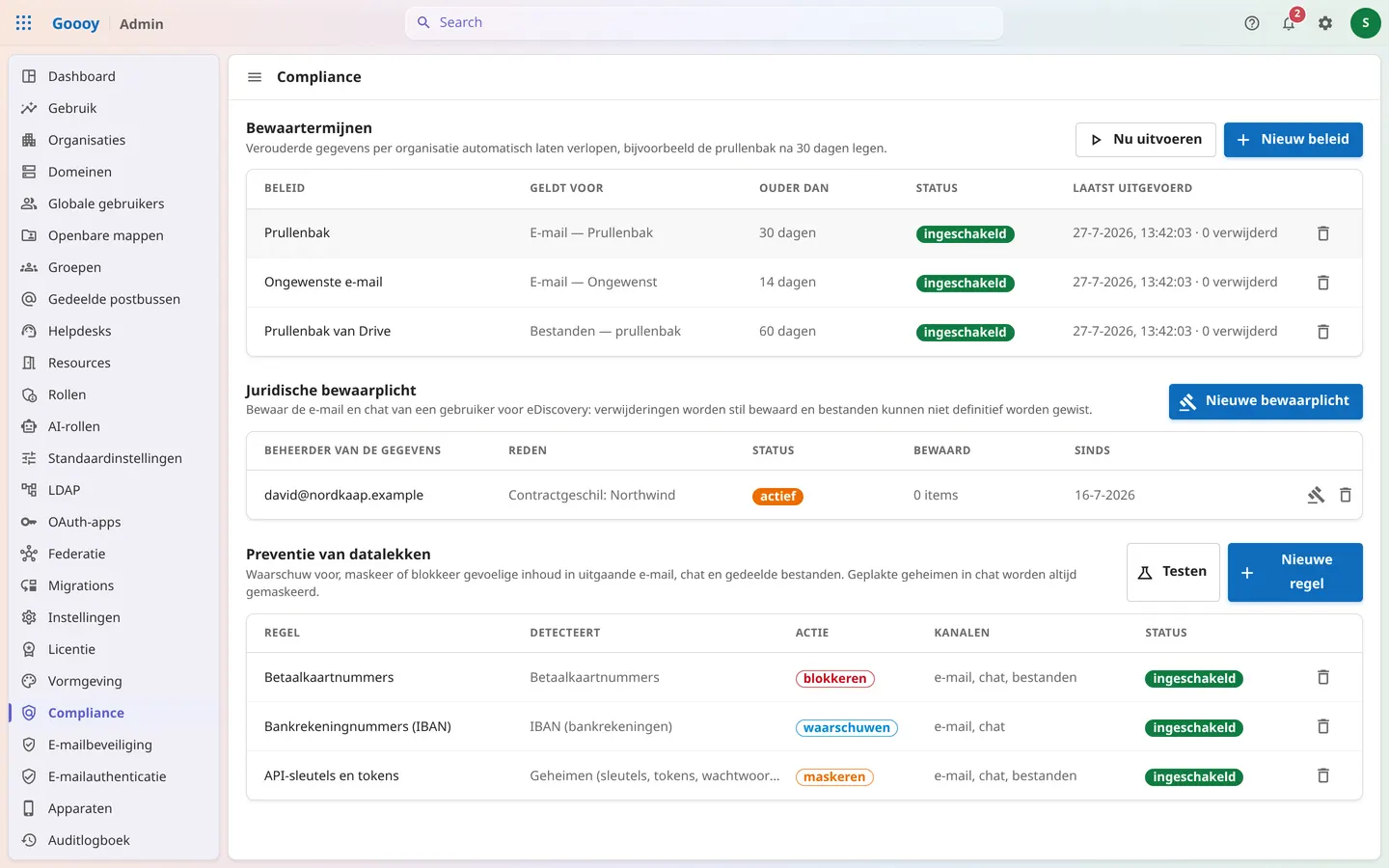Delete the Prullenbak retention policy
1389x868 pixels.
point(1323,233)
